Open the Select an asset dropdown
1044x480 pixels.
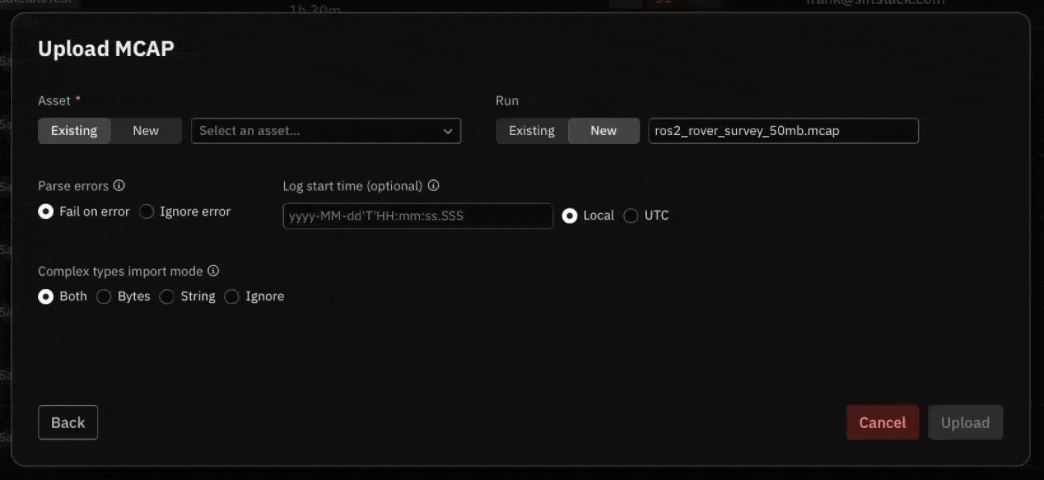click(x=326, y=131)
